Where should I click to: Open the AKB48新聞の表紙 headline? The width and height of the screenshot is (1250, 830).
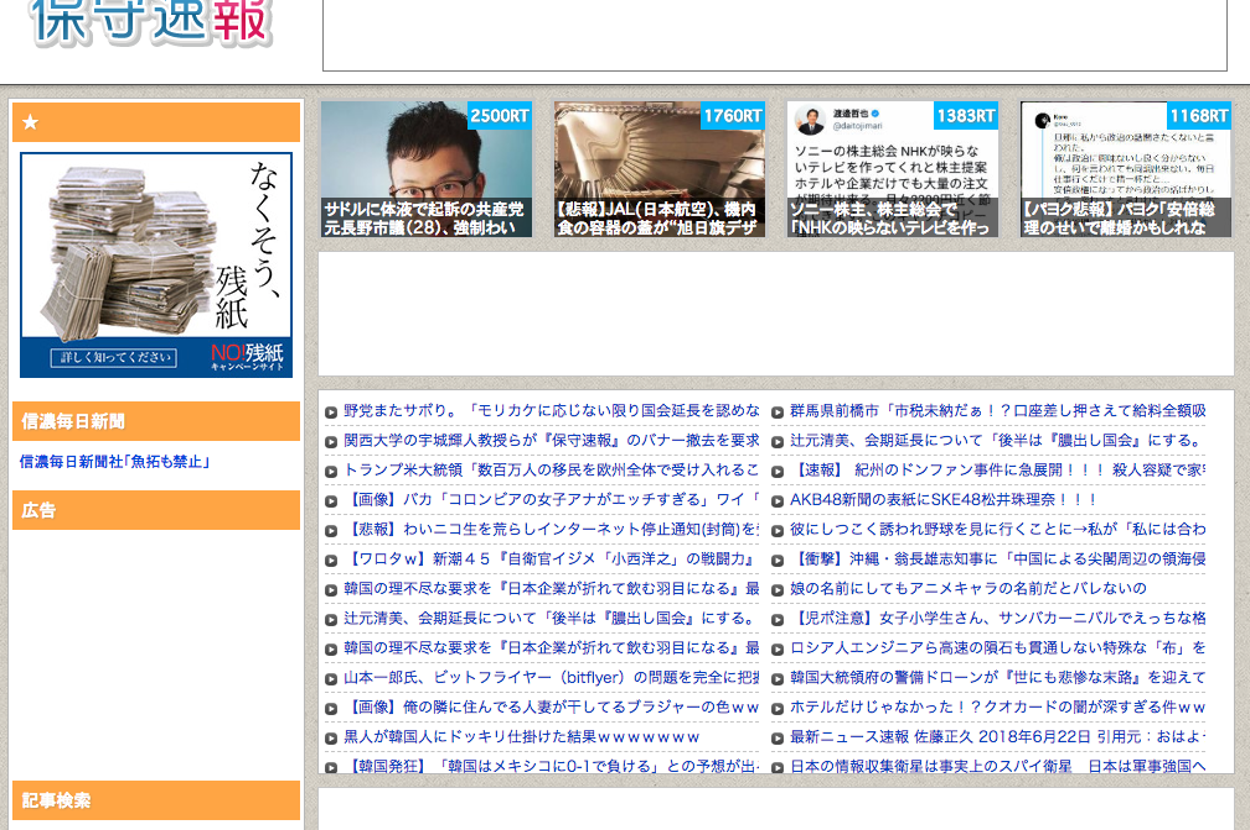pyautogui.click(x=943, y=500)
